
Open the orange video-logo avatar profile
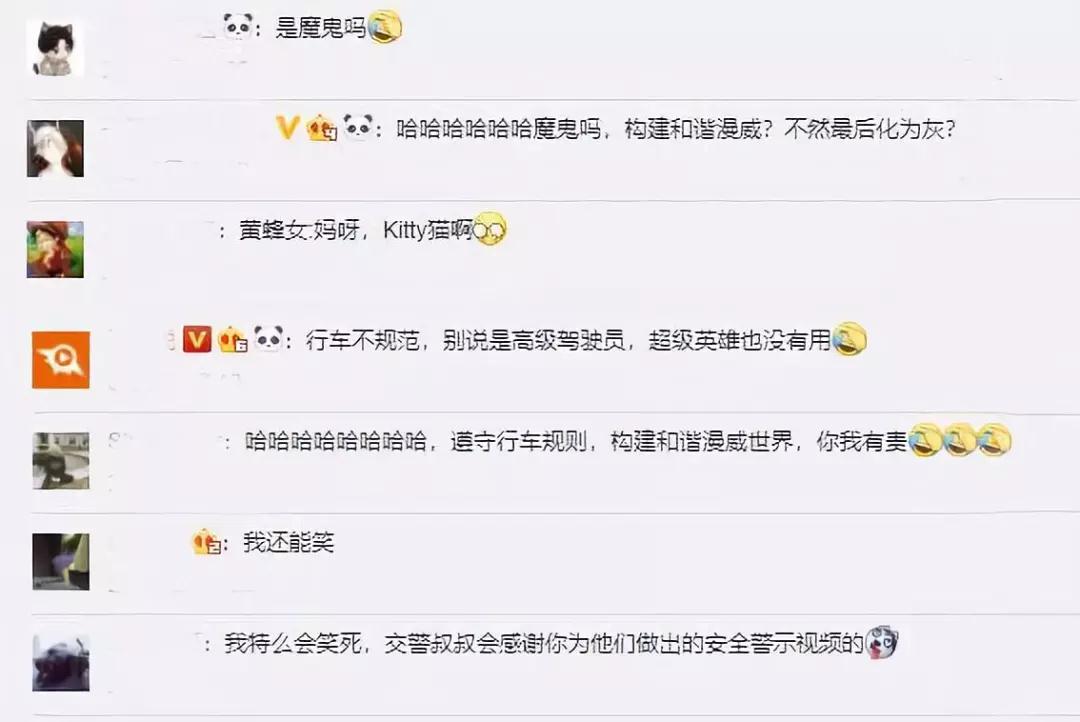pos(61,360)
